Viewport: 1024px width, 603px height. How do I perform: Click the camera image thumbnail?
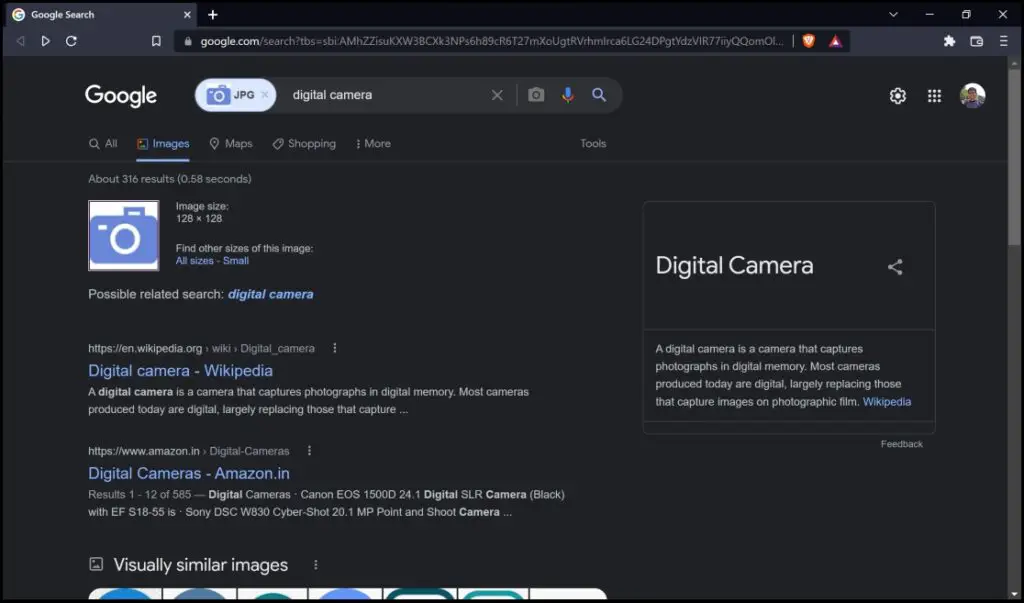pyautogui.click(x=123, y=235)
